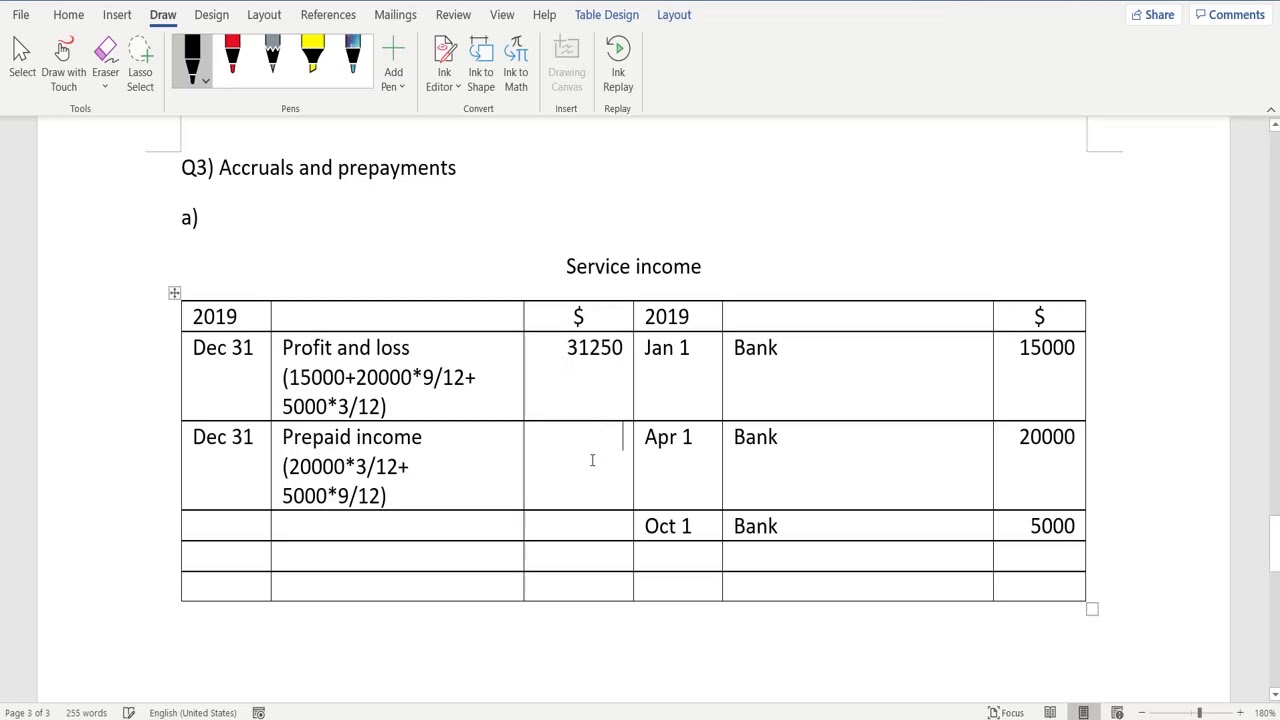Image resolution: width=1280 pixels, height=720 pixels.
Task: Click the Apr 1 date cell
Action: point(677,466)
